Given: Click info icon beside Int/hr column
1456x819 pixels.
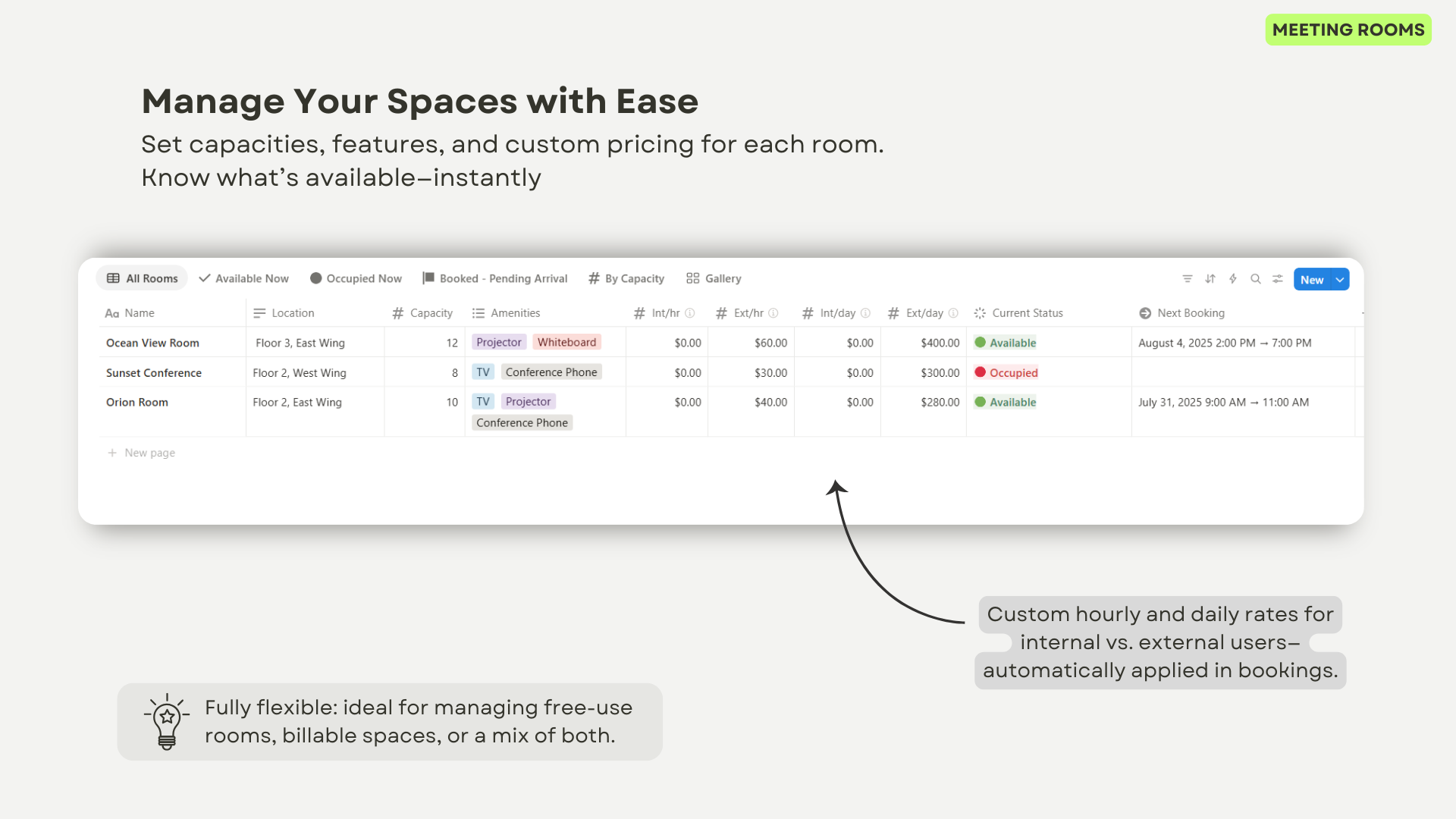Looking at the screenshot, I should point(690,313).
